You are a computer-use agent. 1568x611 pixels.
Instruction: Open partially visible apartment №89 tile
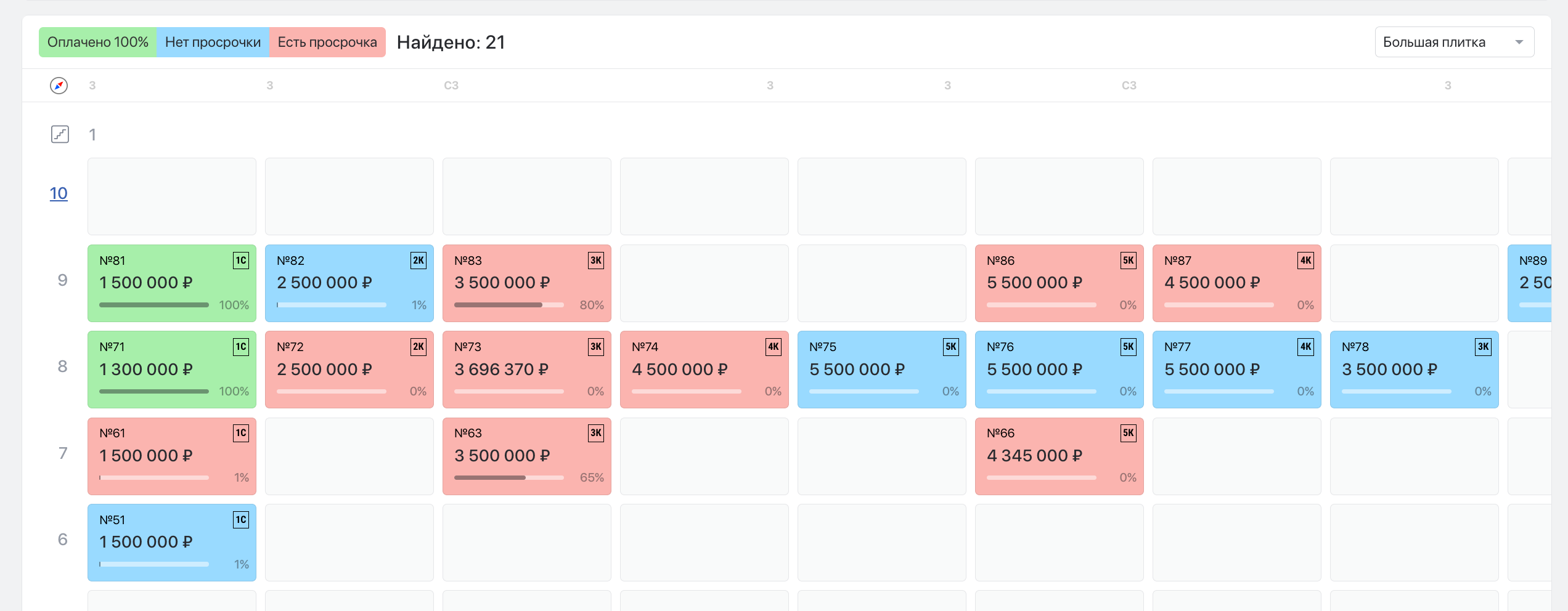coord(1529,283)
